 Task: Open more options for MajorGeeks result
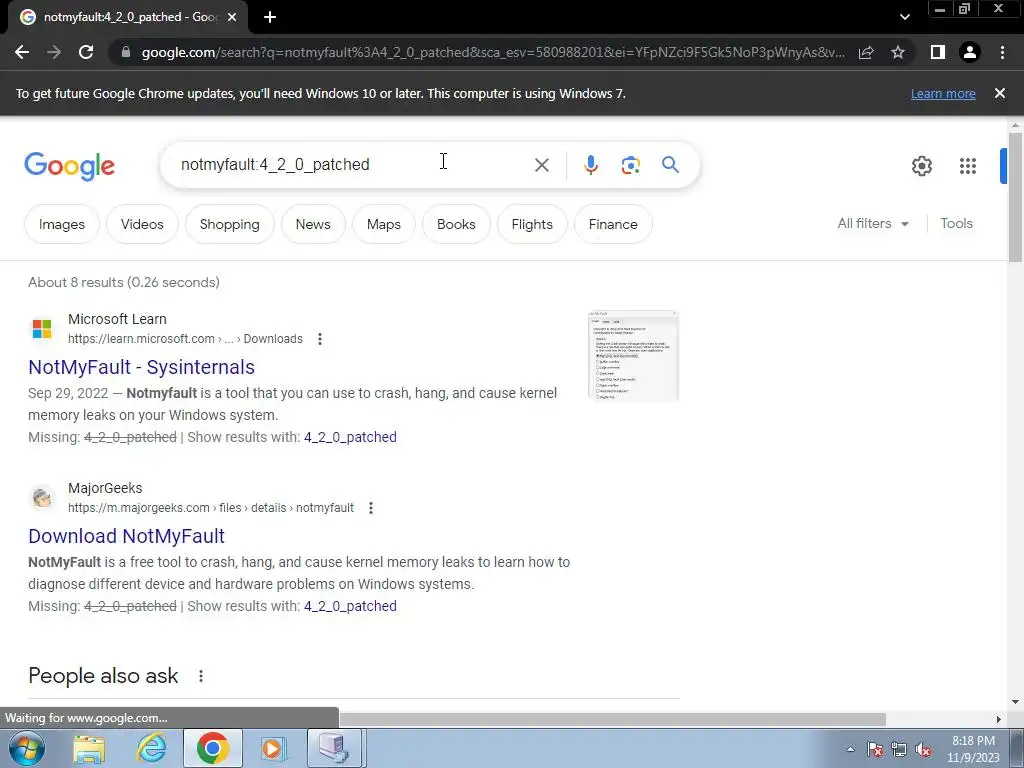(370, 508)
